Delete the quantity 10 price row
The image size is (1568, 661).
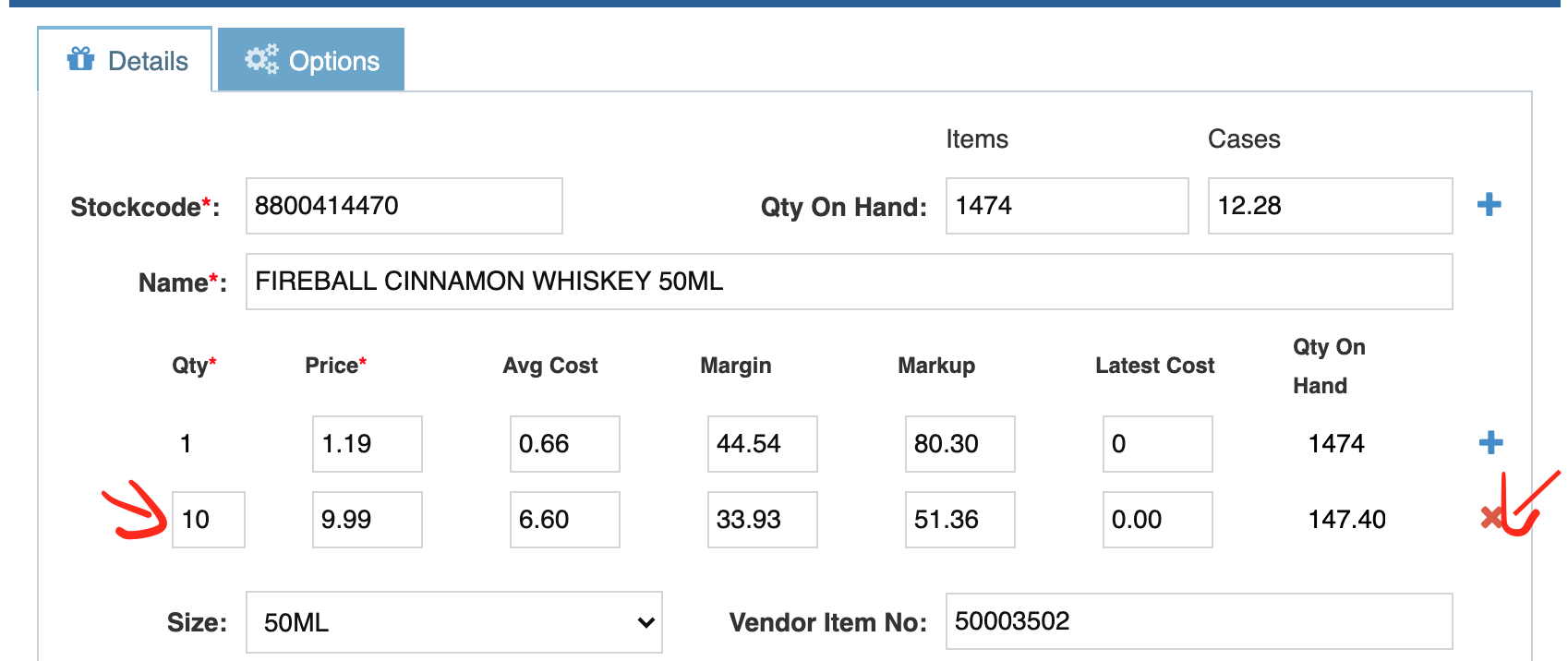1490,518
